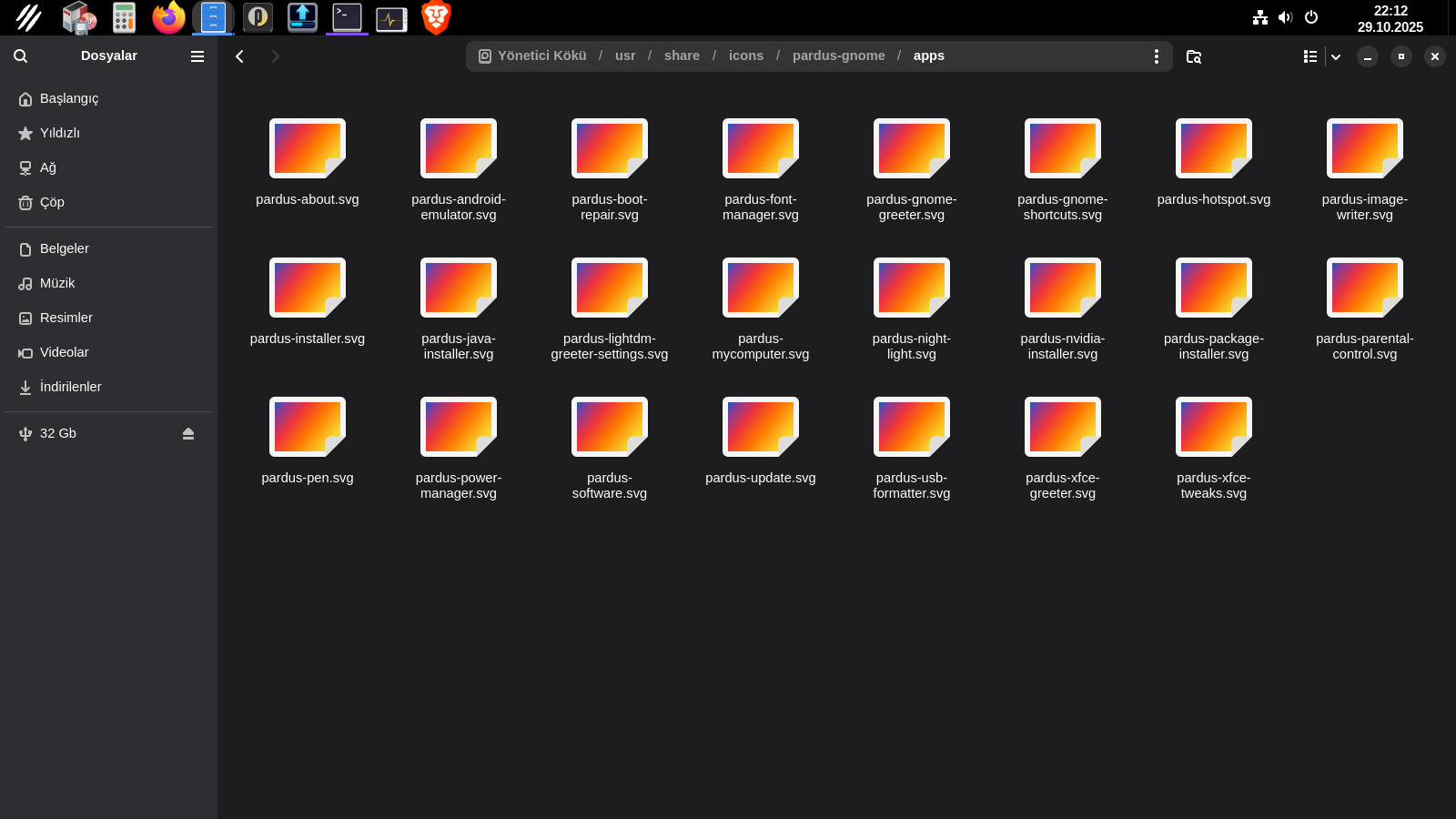Navigate to icons in the breadcrumb path

745,56
